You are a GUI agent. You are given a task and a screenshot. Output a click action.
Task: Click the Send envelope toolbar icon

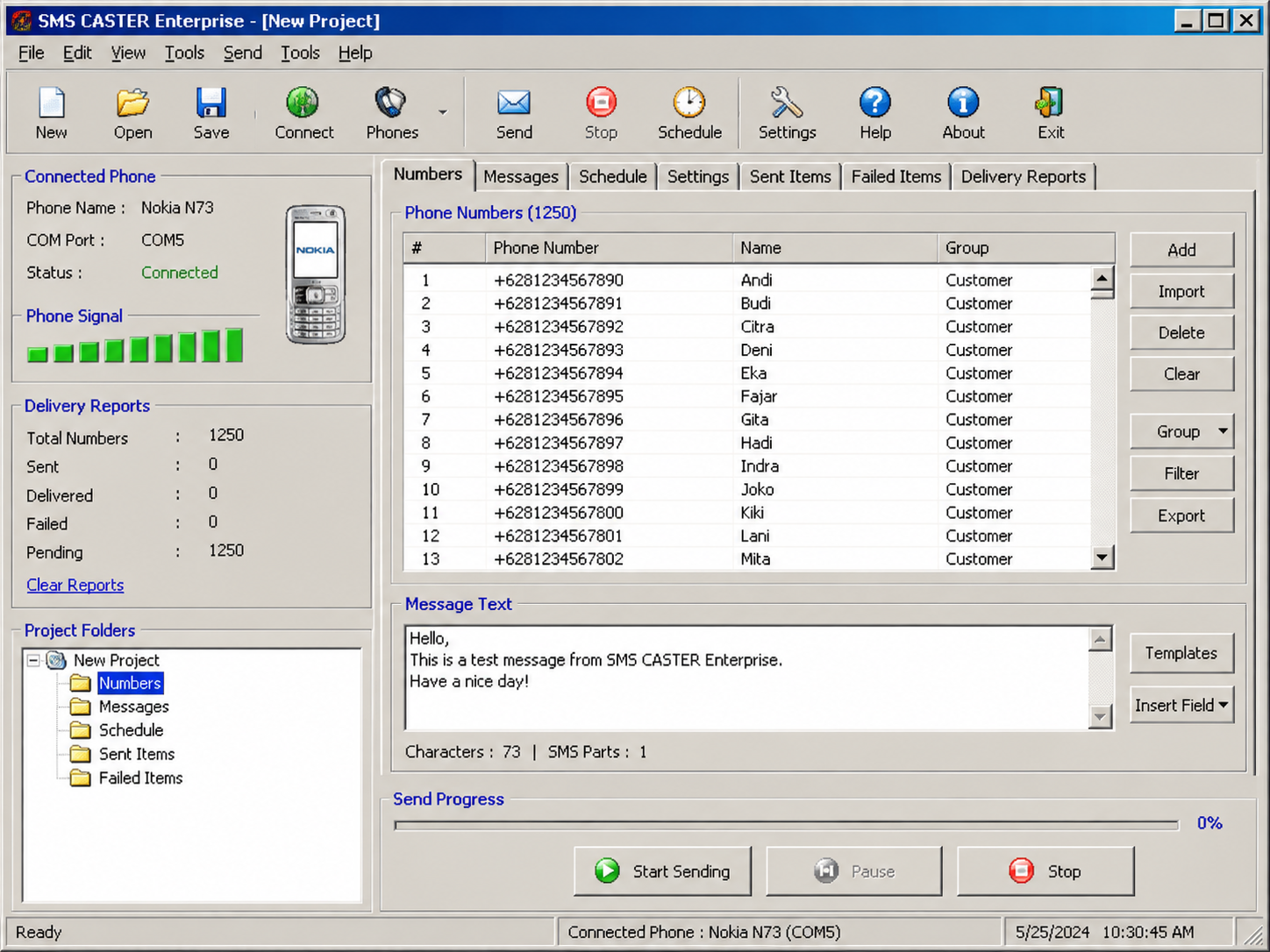click(514, 113)
